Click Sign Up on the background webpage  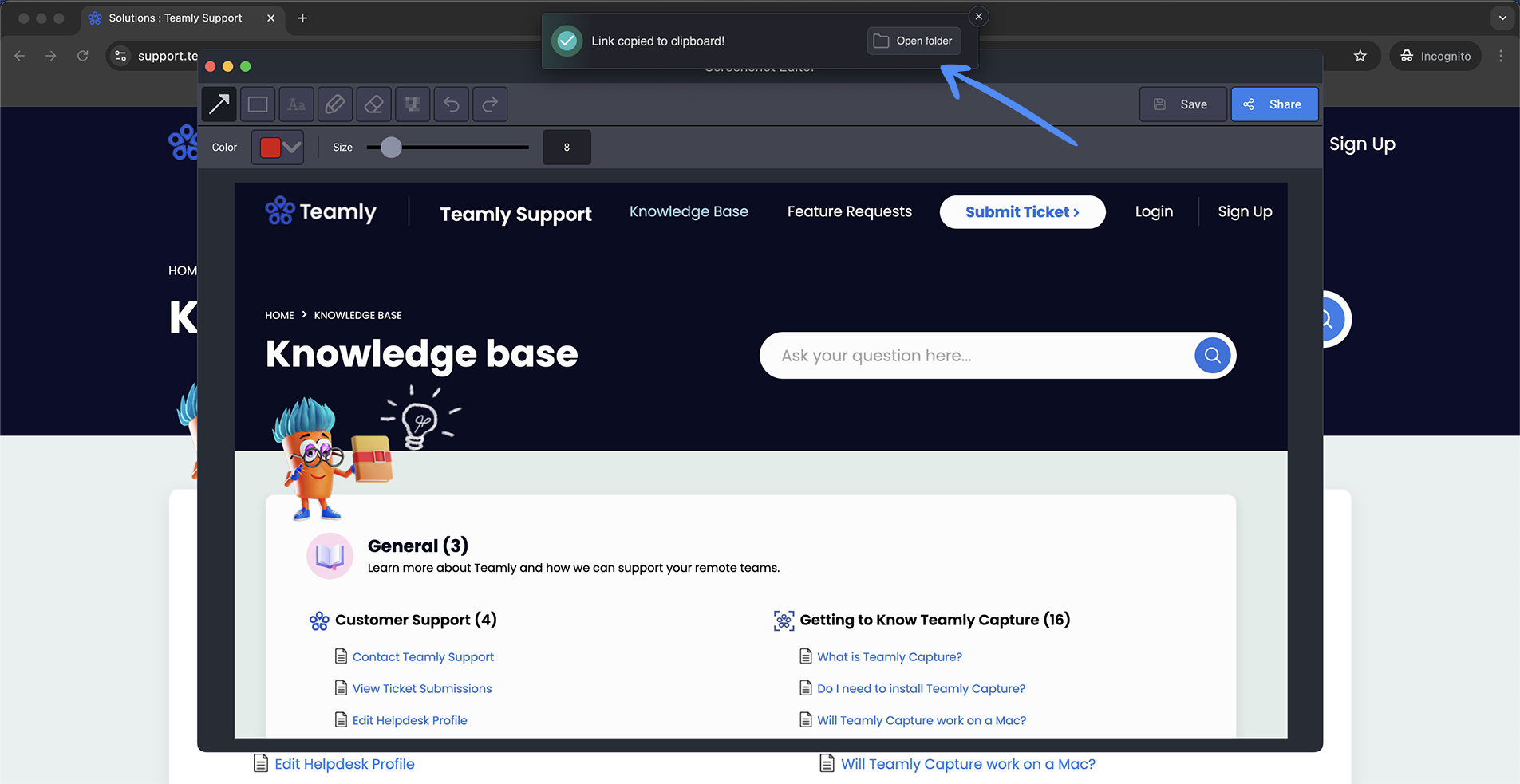click(1362, 144)
